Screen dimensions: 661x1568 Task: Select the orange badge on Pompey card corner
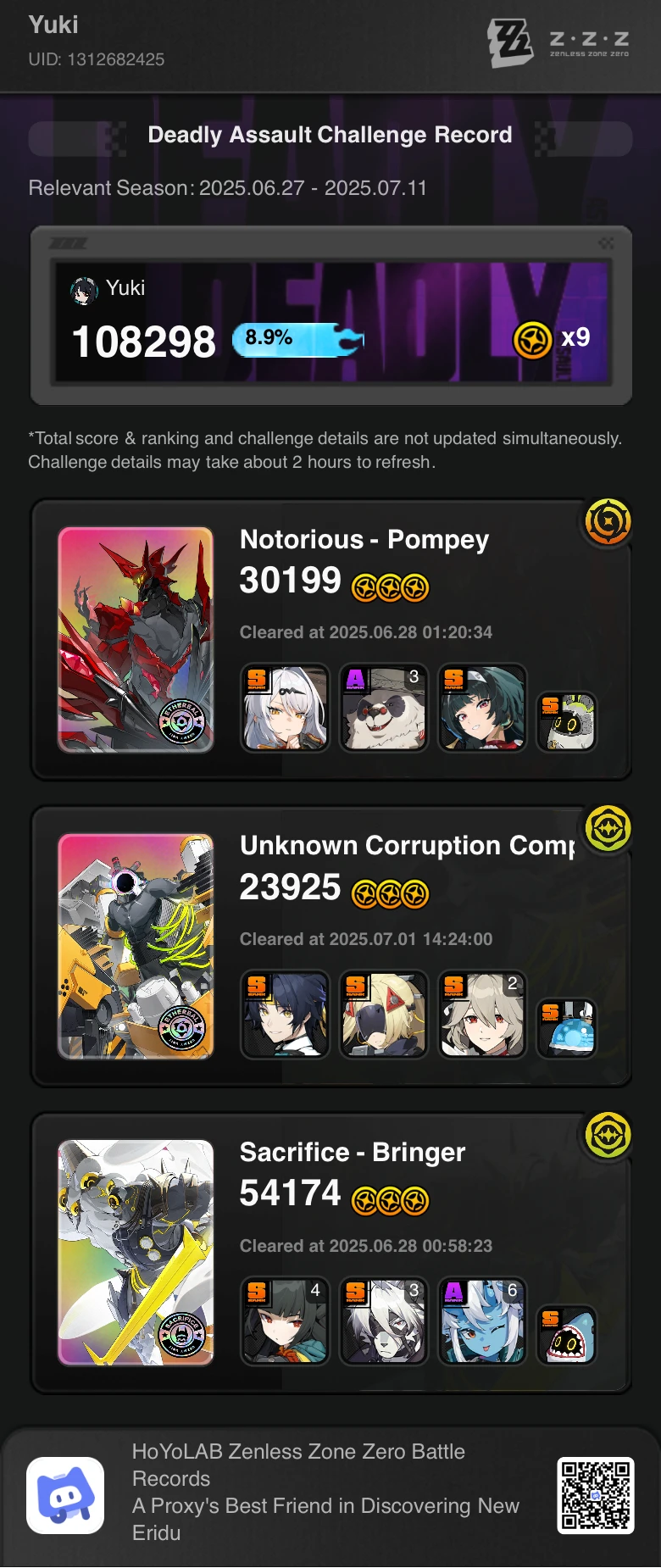pos(608,522)
